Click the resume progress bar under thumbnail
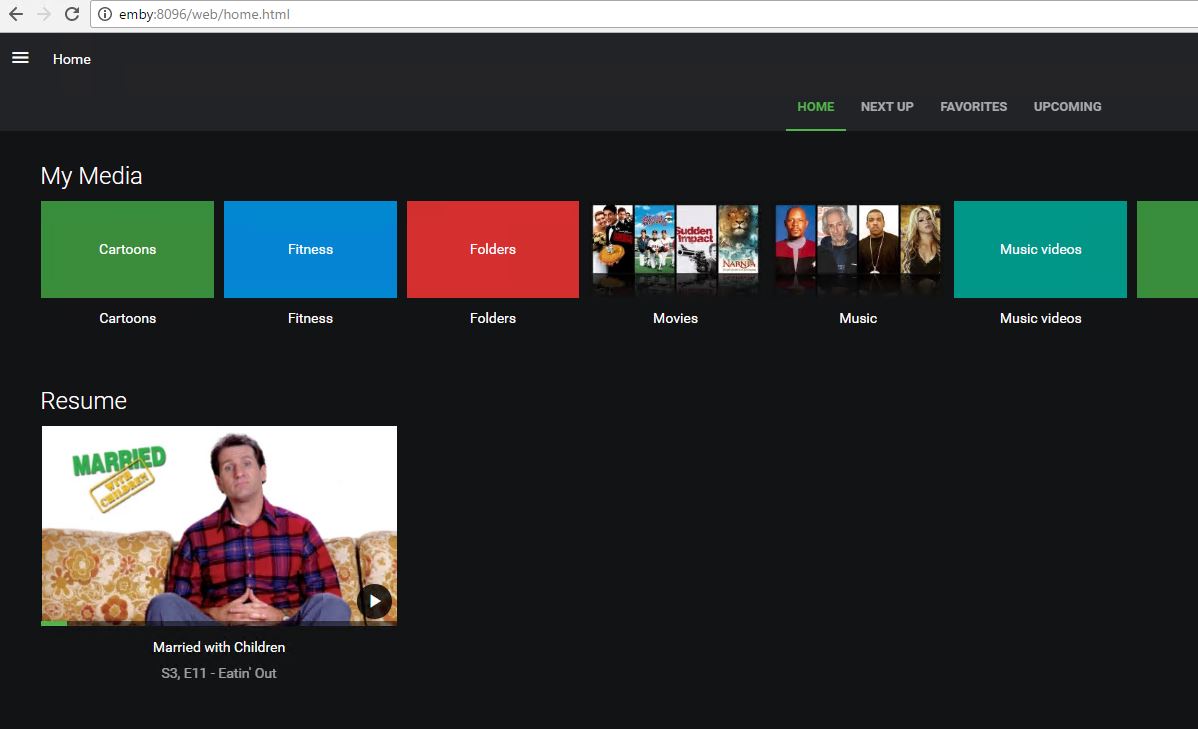The height and width of the screenshot is (729, 1198). [x=219, y=623]
